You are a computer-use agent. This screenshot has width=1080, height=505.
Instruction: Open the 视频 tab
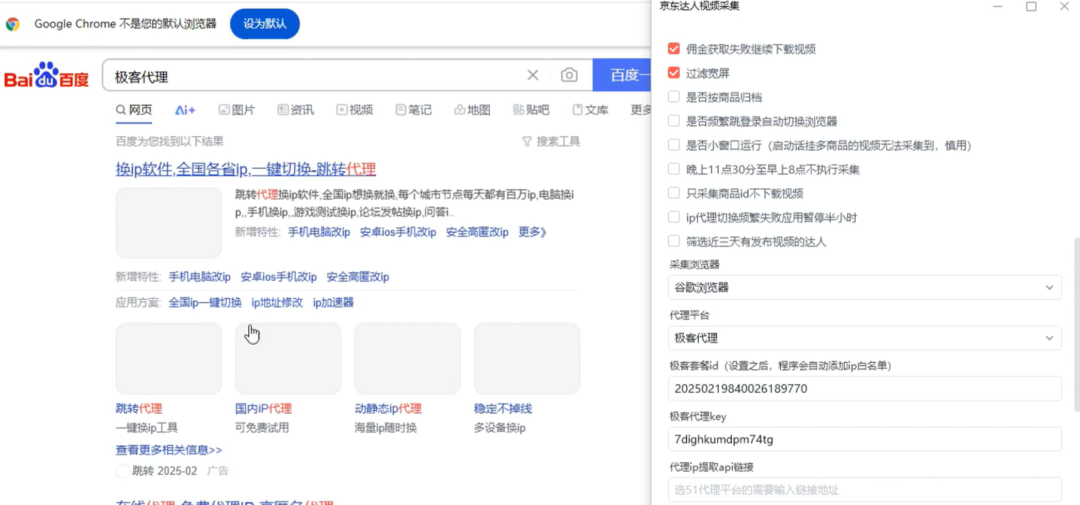point(355,110)
